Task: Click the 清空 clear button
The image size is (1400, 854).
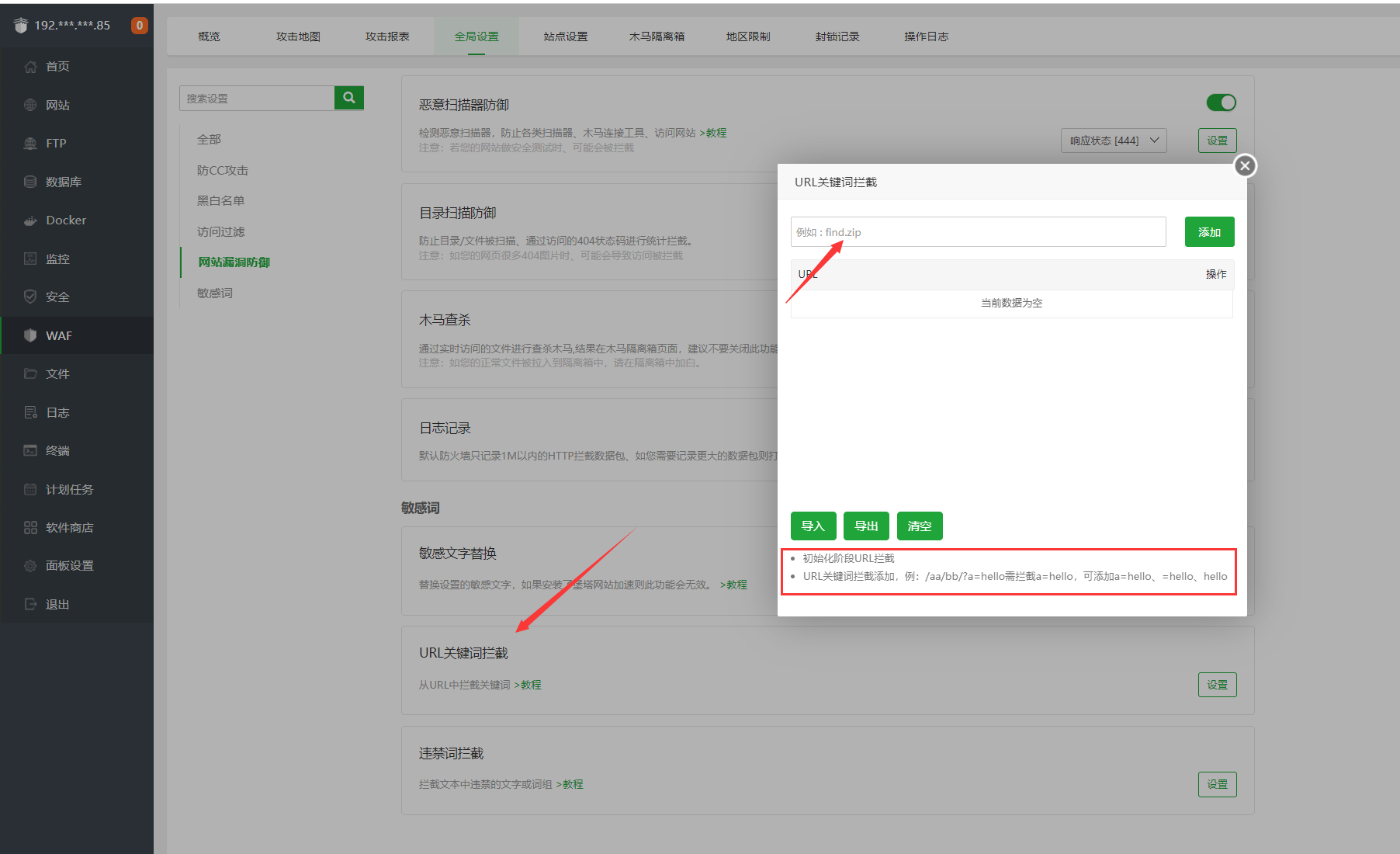Action: 920,526
